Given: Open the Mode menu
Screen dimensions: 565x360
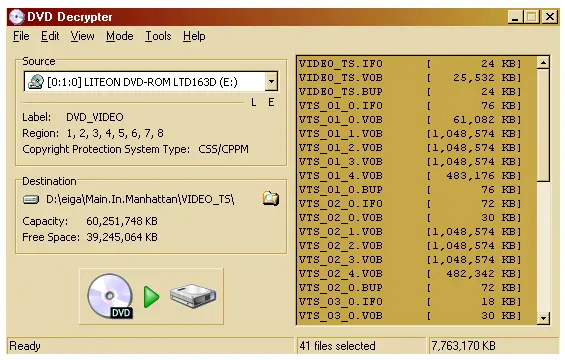Looking at the screenshot, I should pos(120,36).
